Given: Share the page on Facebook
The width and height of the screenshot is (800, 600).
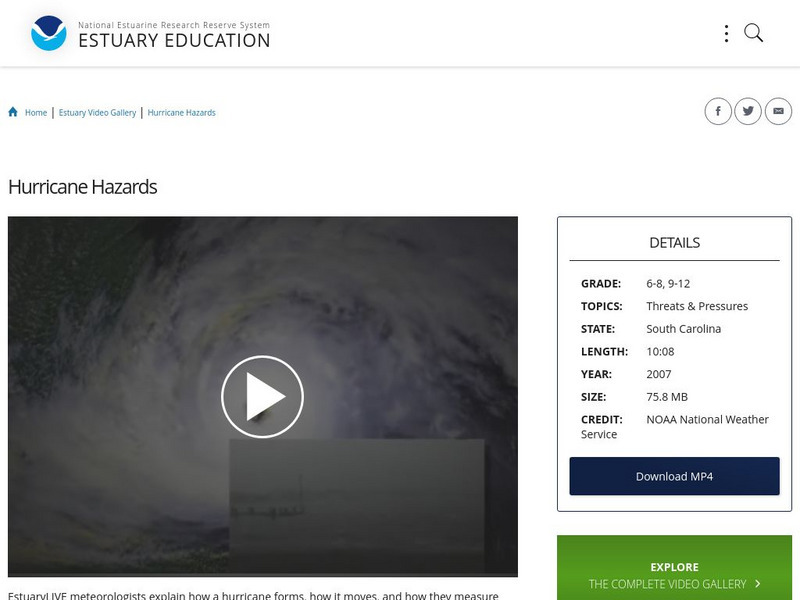Looking at the screenshot, I should (718, 111).
